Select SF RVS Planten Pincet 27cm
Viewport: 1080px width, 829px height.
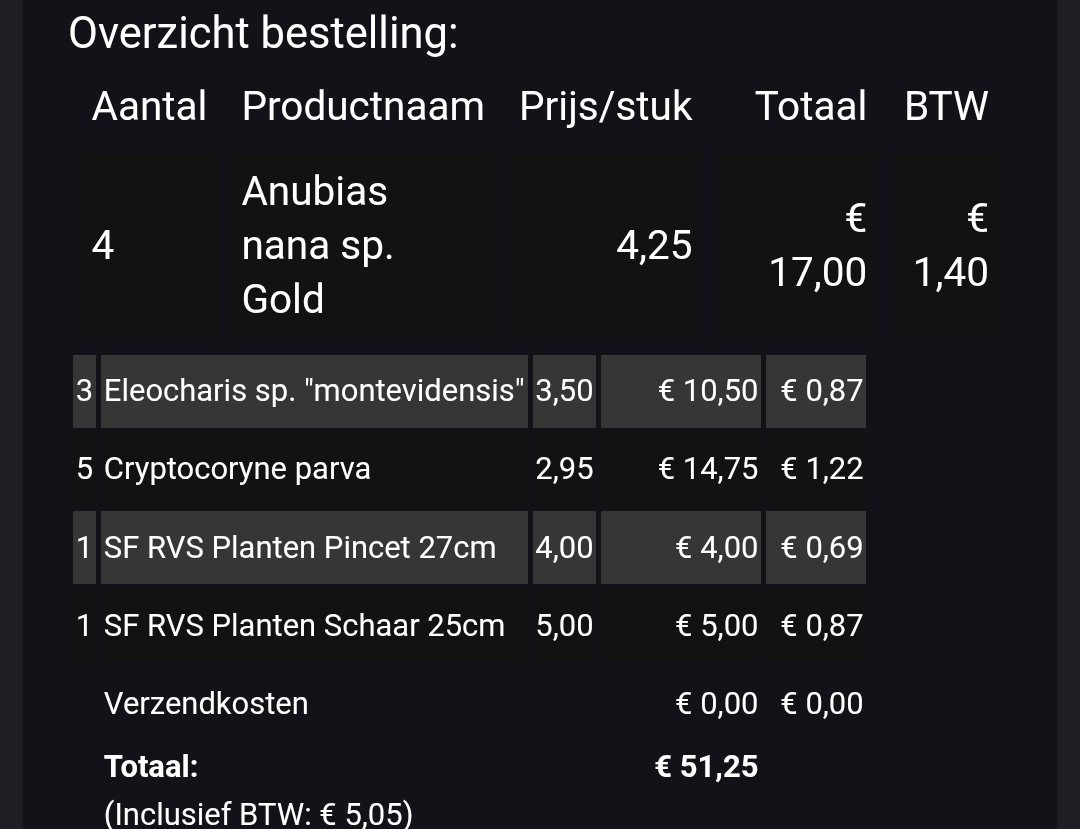[300, 547]
